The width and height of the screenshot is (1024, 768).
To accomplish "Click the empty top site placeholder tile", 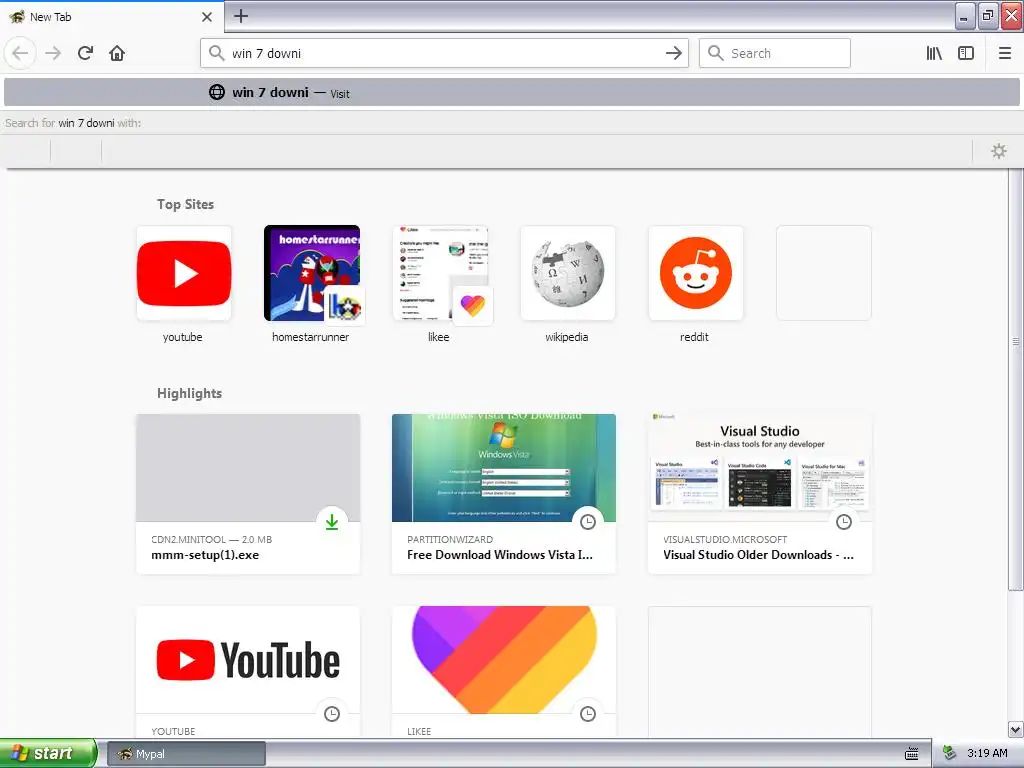I will pyautogui.click(x=824, y=273).
